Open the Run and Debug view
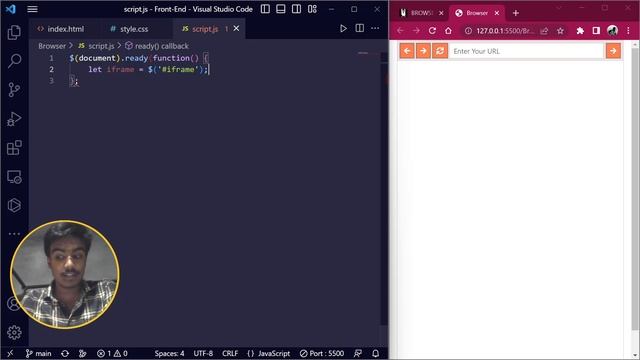Screen dimensions: 640x360 tap(14, 119)
